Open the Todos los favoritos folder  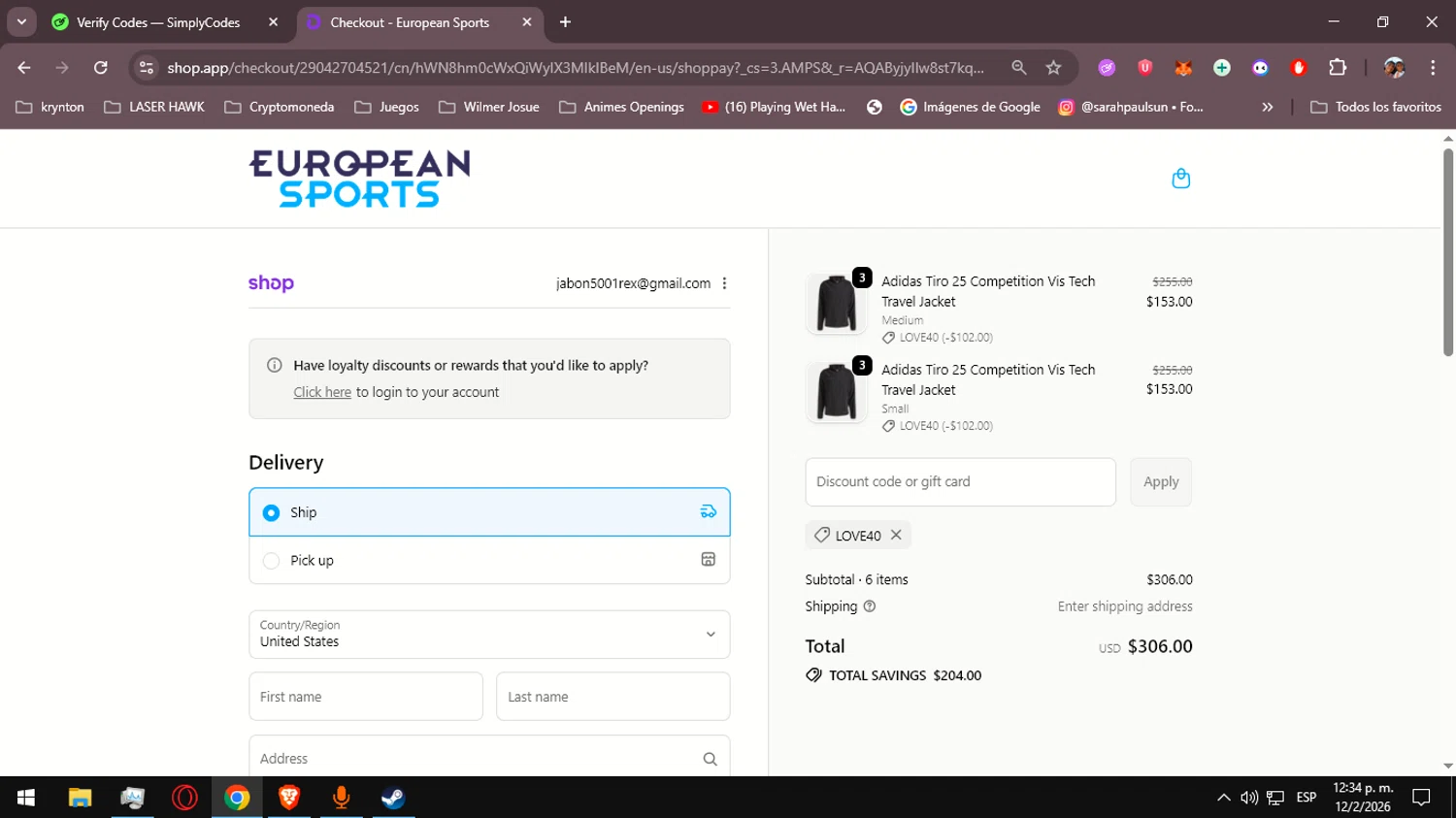click(1375, 107)
